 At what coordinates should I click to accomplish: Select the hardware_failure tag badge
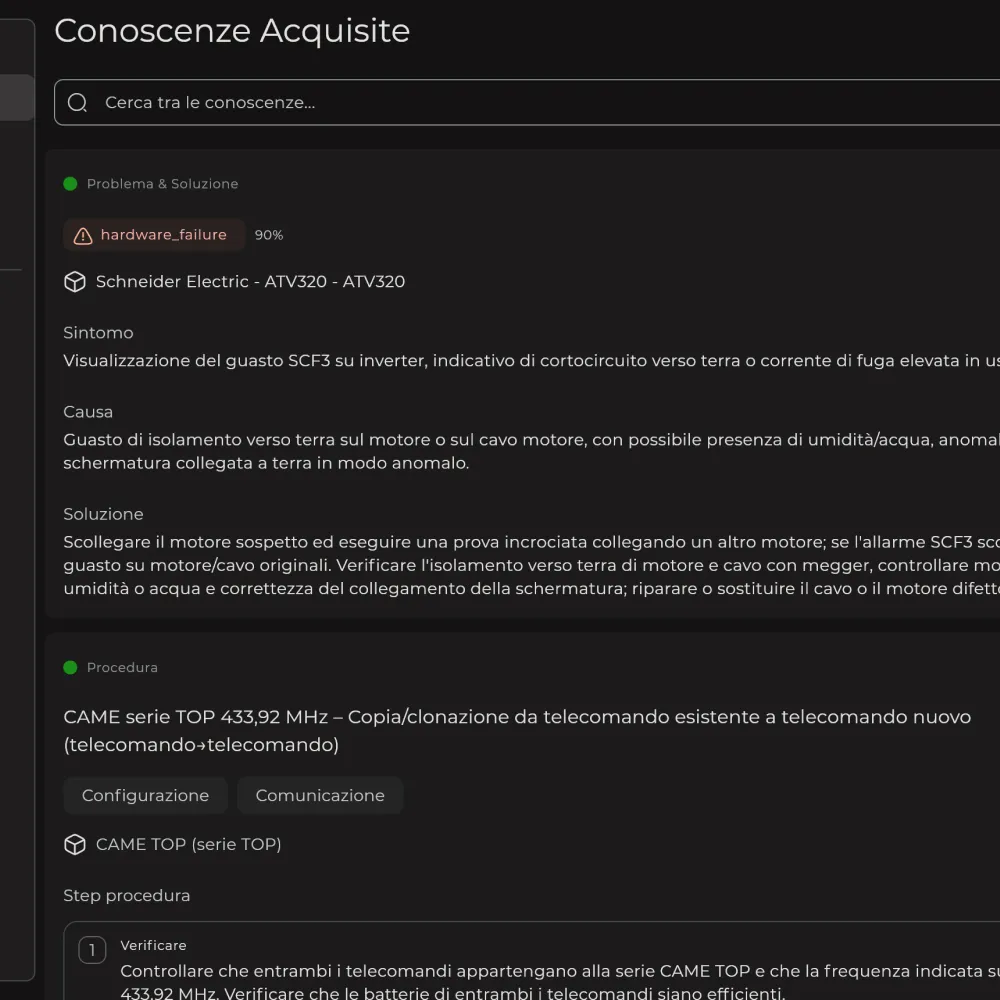click(154, 235)
